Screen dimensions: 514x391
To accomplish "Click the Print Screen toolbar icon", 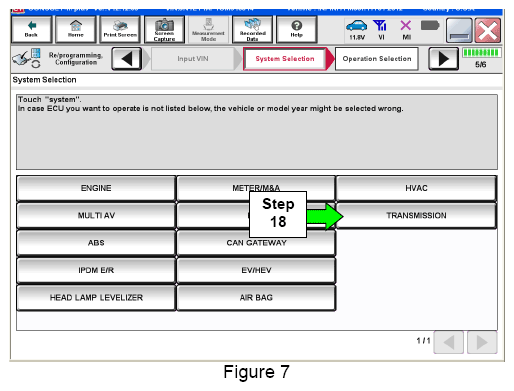I will click(120, 29).
